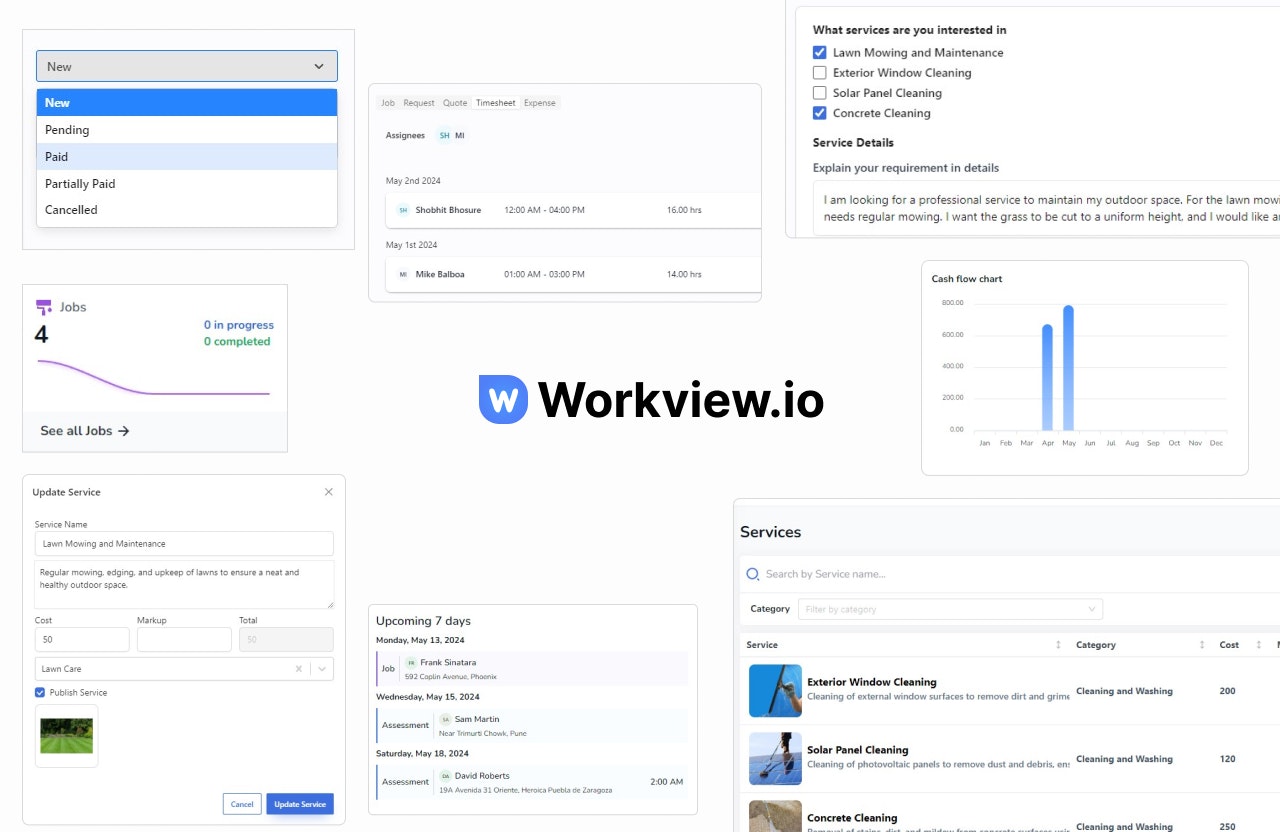
Task: Clear the Lawn Care category selection
Action: point(298,669)
